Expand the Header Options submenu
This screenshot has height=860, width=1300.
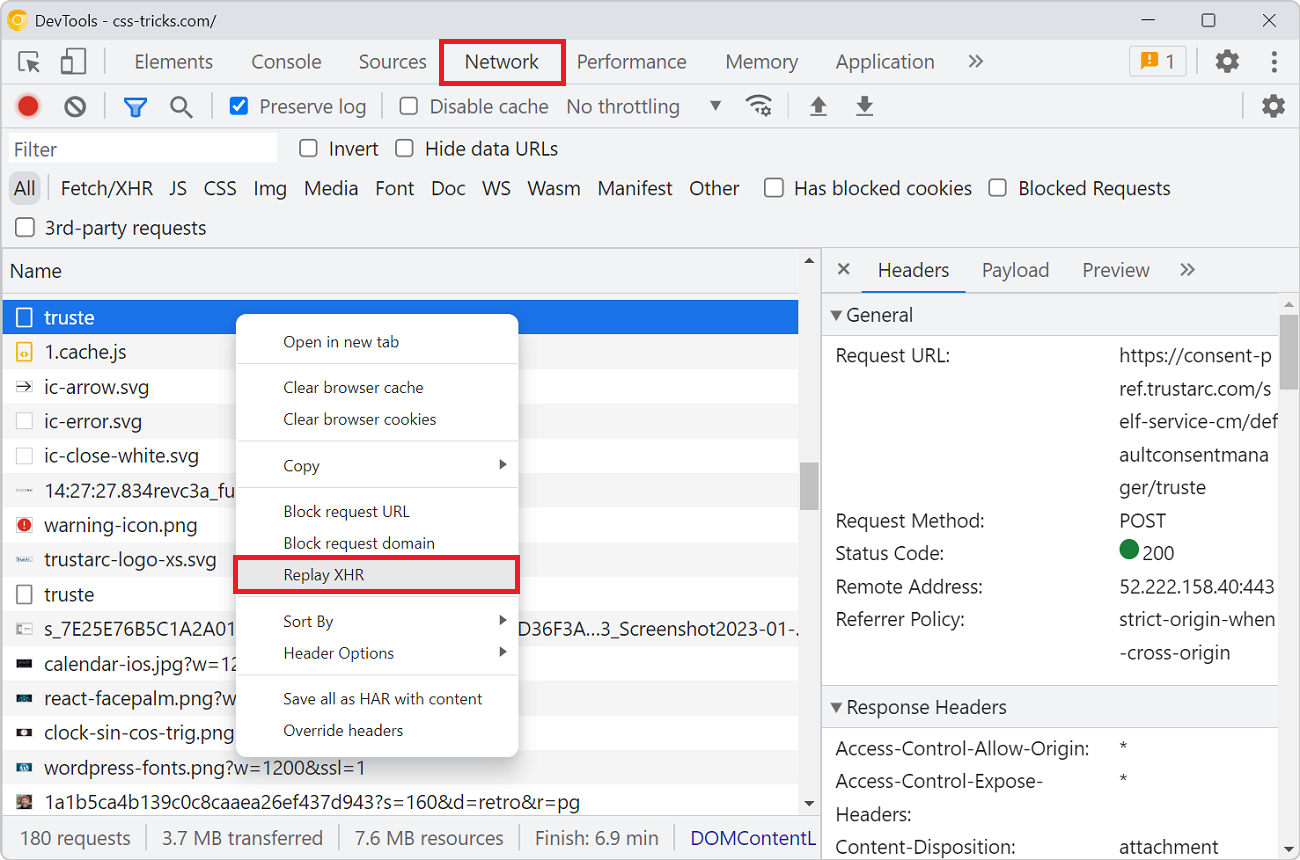pos(377,653)
